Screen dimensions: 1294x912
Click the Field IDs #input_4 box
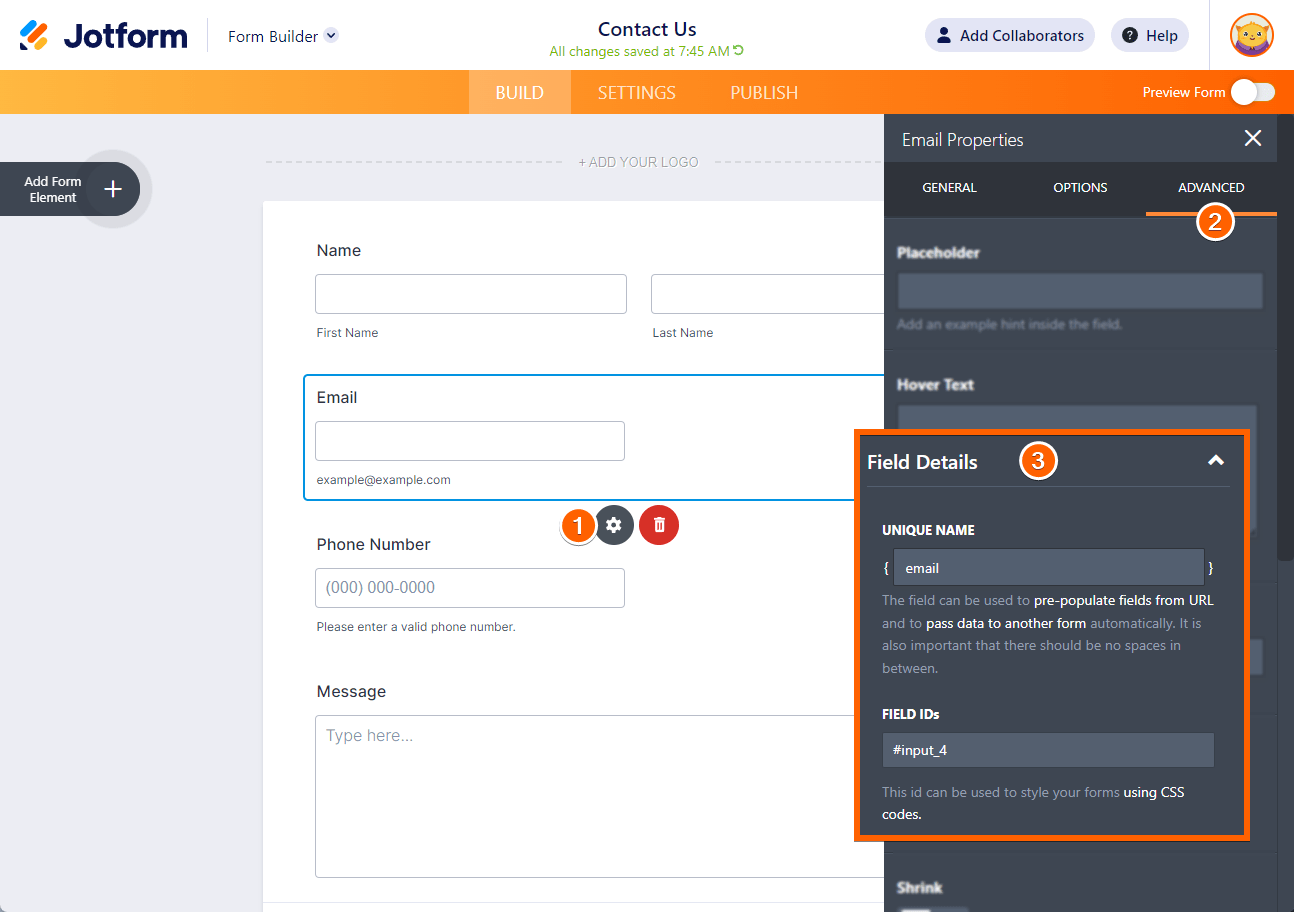(1048, 750)
